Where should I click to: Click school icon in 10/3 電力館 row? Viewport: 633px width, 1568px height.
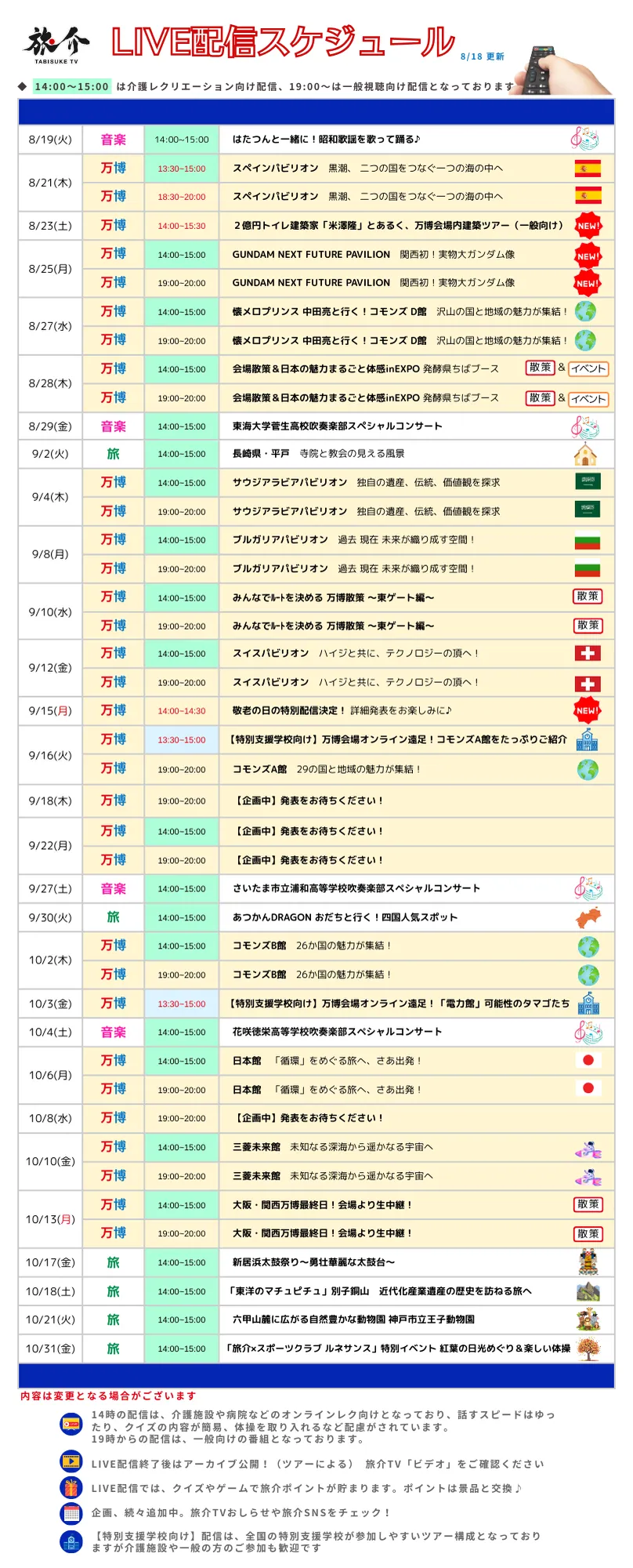[588, 1004]
